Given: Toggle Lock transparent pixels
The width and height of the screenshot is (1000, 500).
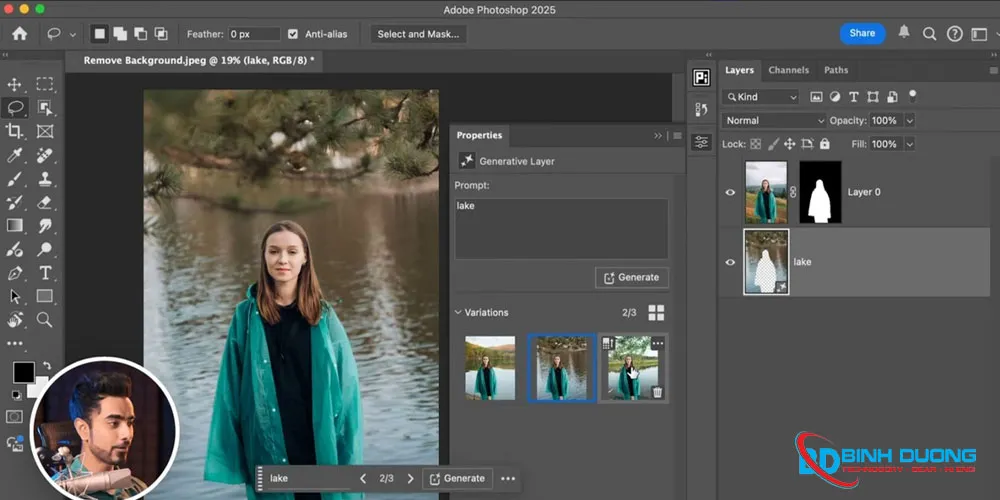Looking at the screenshot, I should point(756,144).
